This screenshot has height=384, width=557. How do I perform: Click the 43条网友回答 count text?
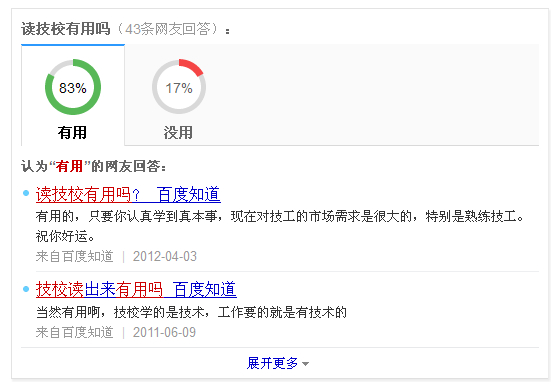coord(167,29)
